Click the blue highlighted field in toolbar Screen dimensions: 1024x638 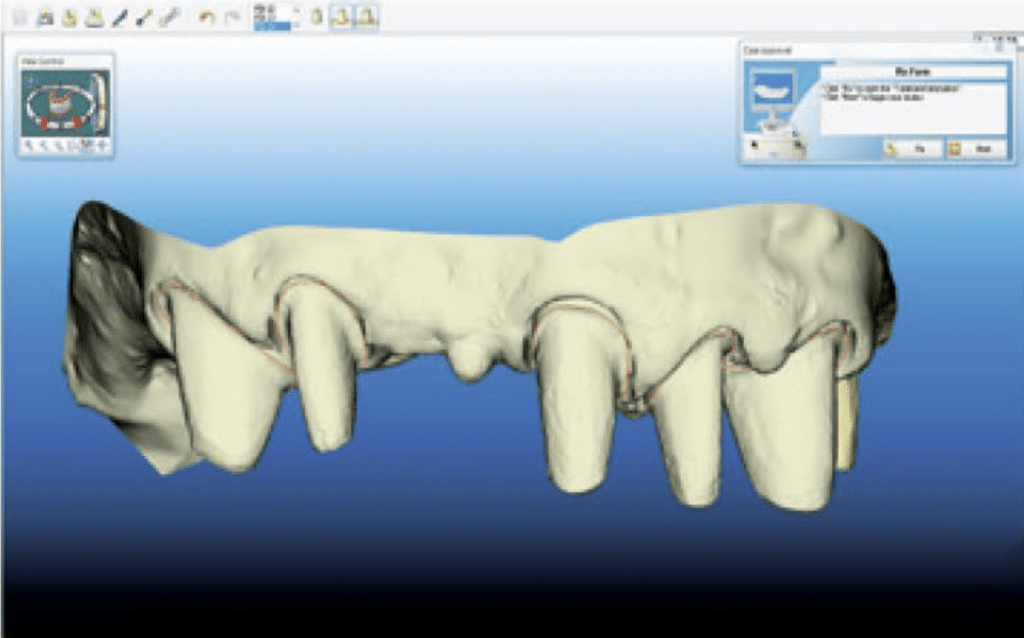(271, 26)
